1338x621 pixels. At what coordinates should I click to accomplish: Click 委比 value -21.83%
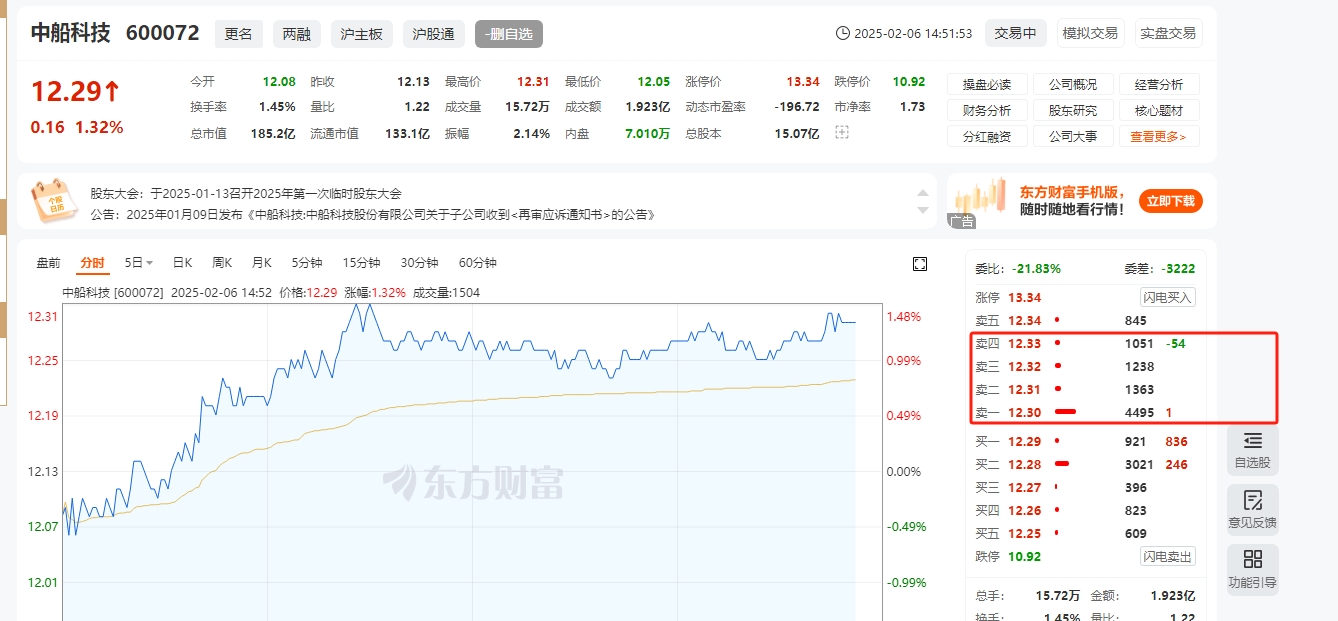(1036, 269)
